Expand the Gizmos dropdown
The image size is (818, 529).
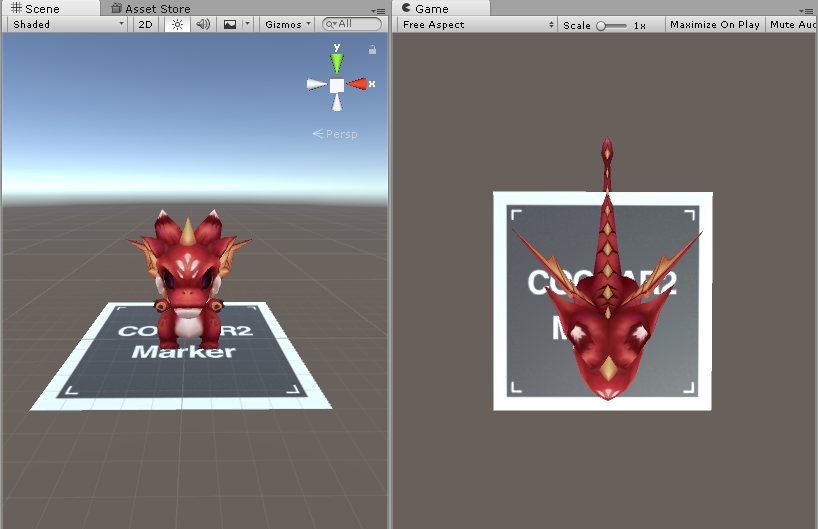click(x=287, y=25)
